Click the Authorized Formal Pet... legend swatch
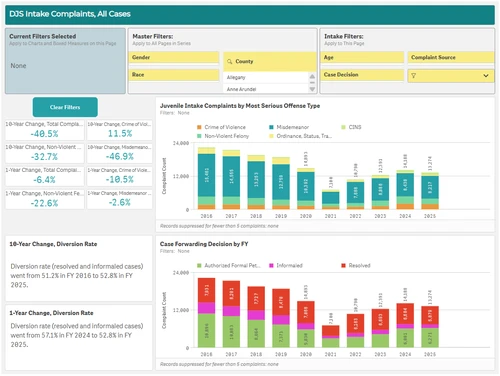 click(199, 265)
